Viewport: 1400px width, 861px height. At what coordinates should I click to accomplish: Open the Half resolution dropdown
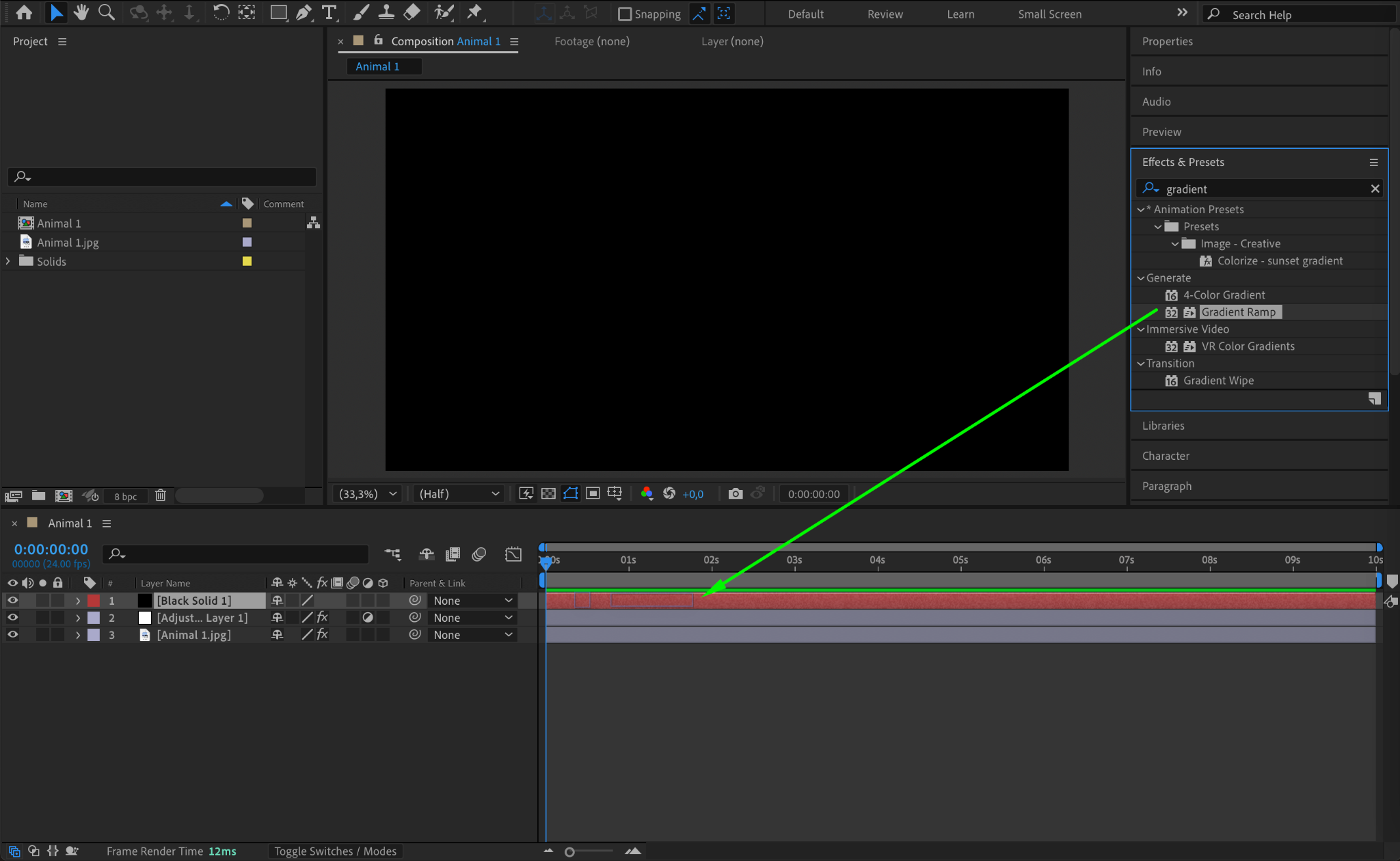(x=459, y=493)
